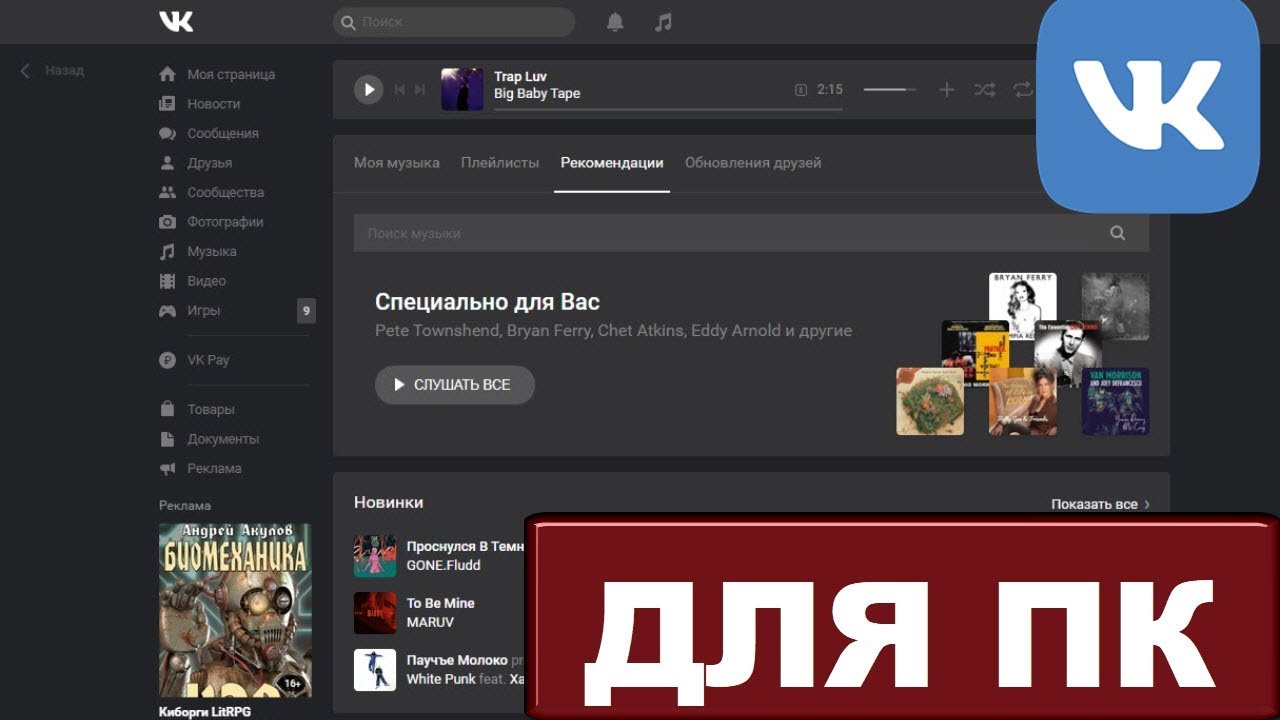
Task: Click 'Поиск музыки' search field
Action: point(751,233)
